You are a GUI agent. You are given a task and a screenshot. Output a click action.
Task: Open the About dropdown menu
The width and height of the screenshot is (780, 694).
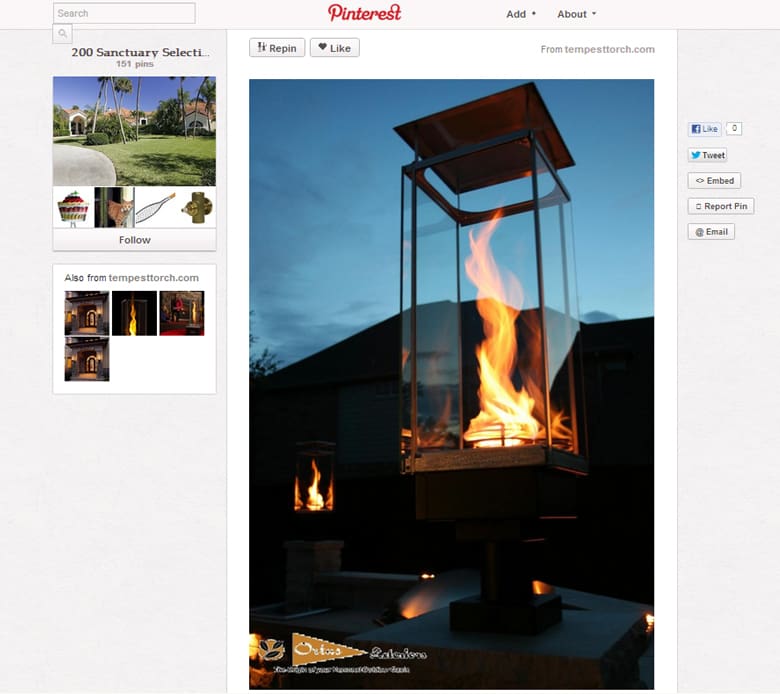tap(577, 14)
